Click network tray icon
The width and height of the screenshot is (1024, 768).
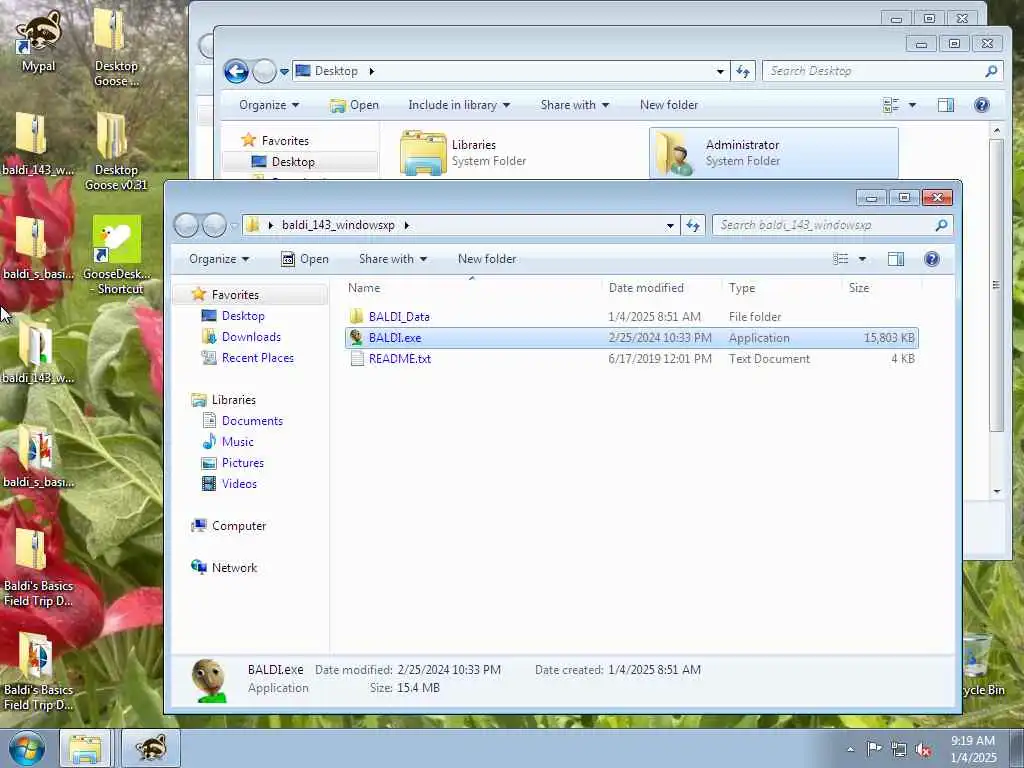point(899,750)
